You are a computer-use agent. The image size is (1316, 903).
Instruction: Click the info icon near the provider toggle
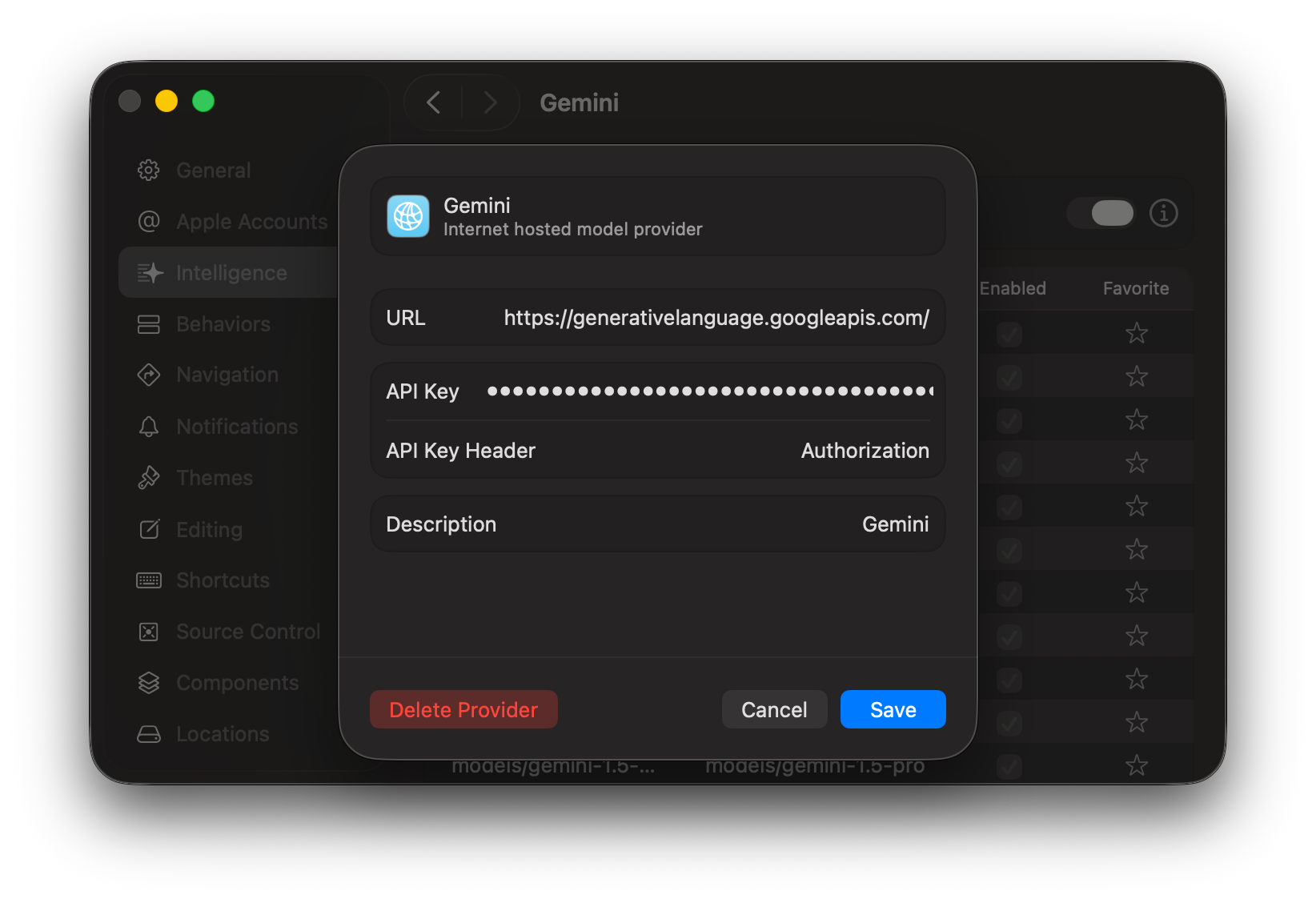1164,213
